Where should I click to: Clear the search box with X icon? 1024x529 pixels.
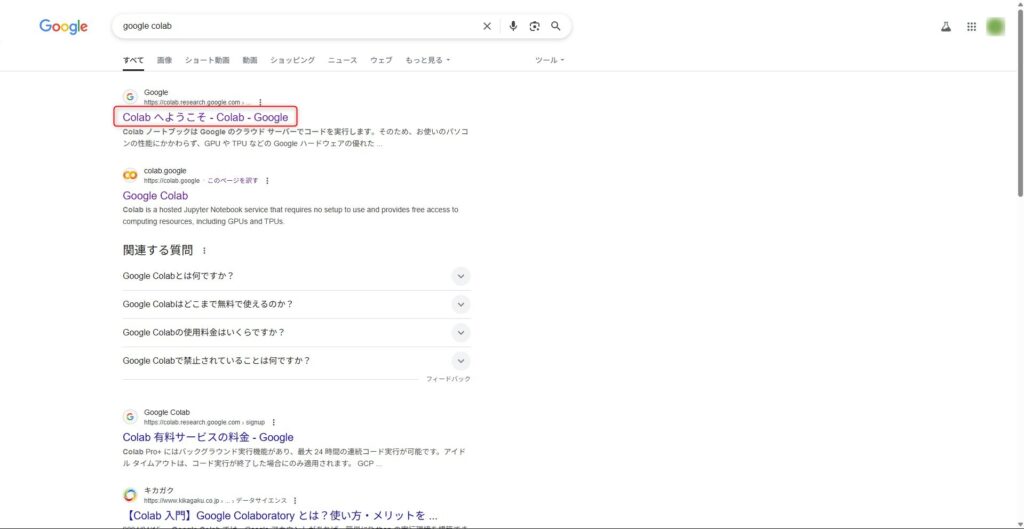tap(487, 26)
